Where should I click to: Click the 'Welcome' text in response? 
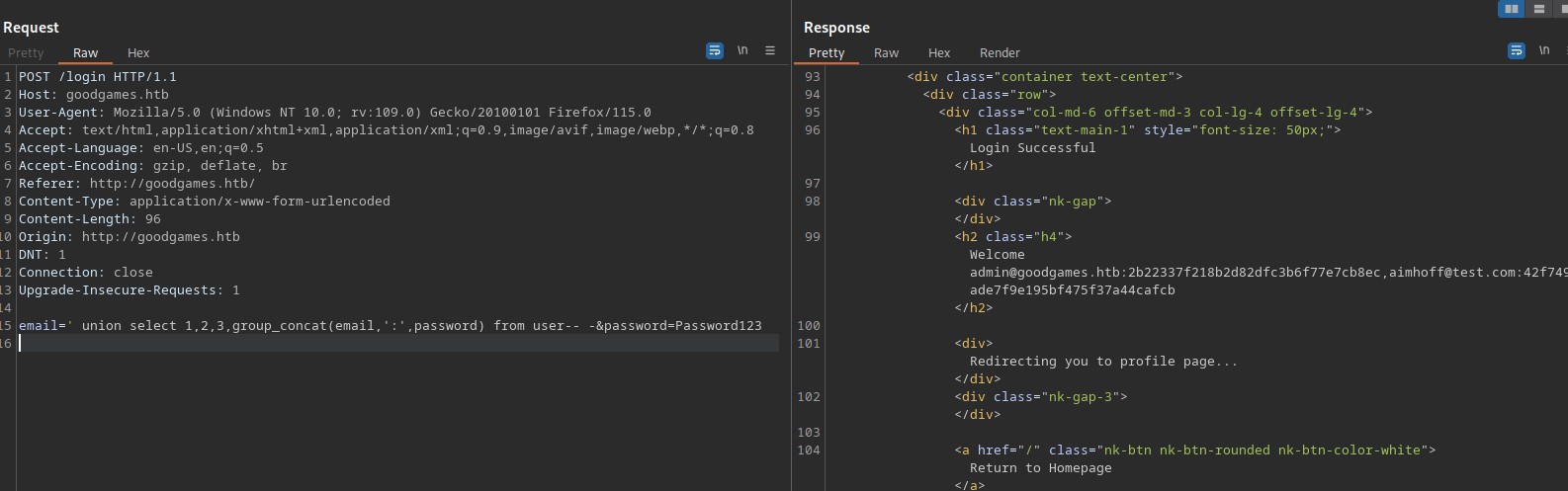point(998,255)
